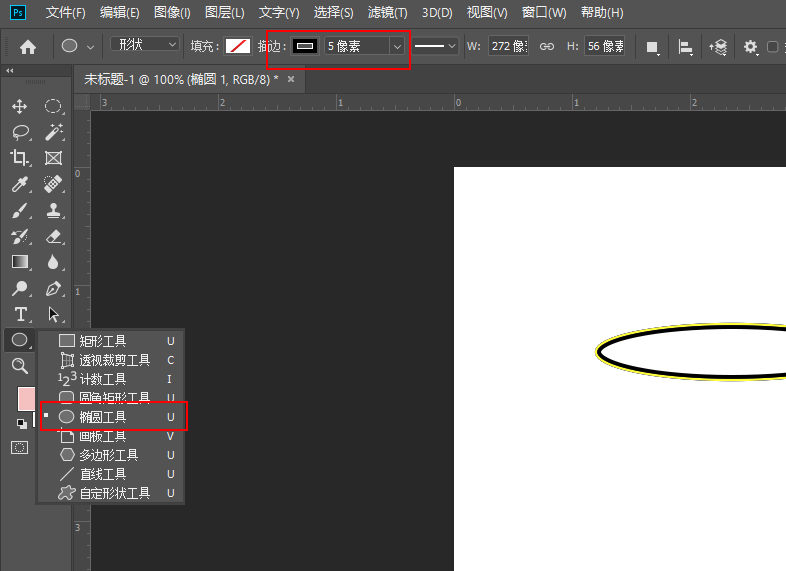
Task: Tick the checkbox beside the gear icon
Action: pos(773,47)
